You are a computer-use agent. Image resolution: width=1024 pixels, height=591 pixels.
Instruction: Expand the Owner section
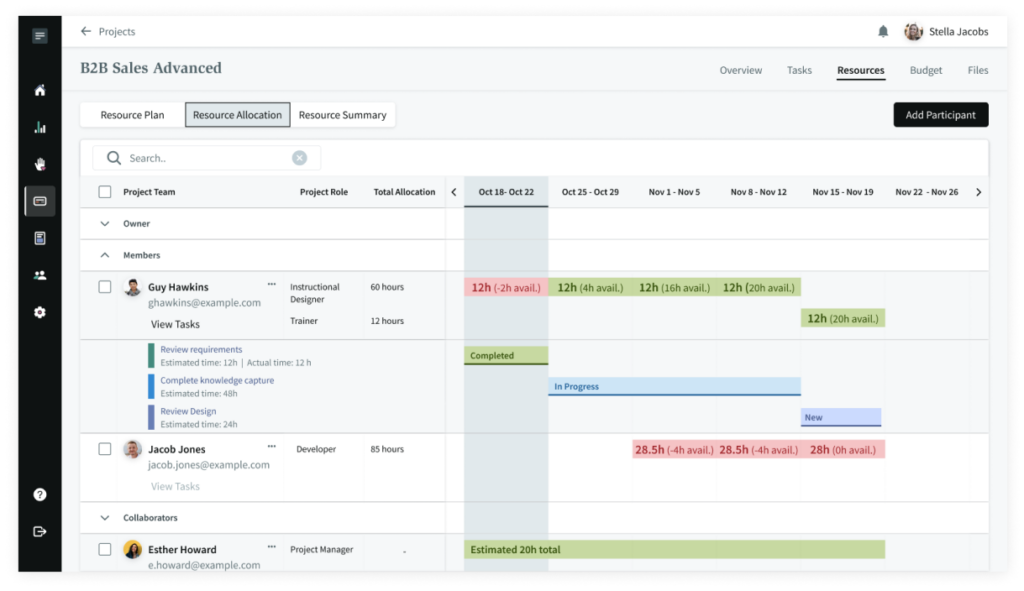tap(105, 224)
